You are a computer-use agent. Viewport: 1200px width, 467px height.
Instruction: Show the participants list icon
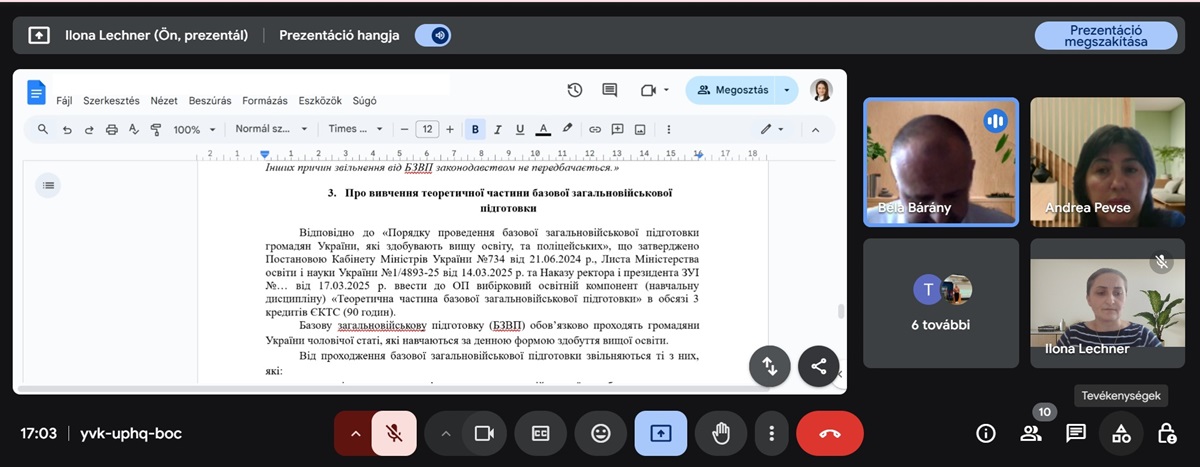[1030, 433]
